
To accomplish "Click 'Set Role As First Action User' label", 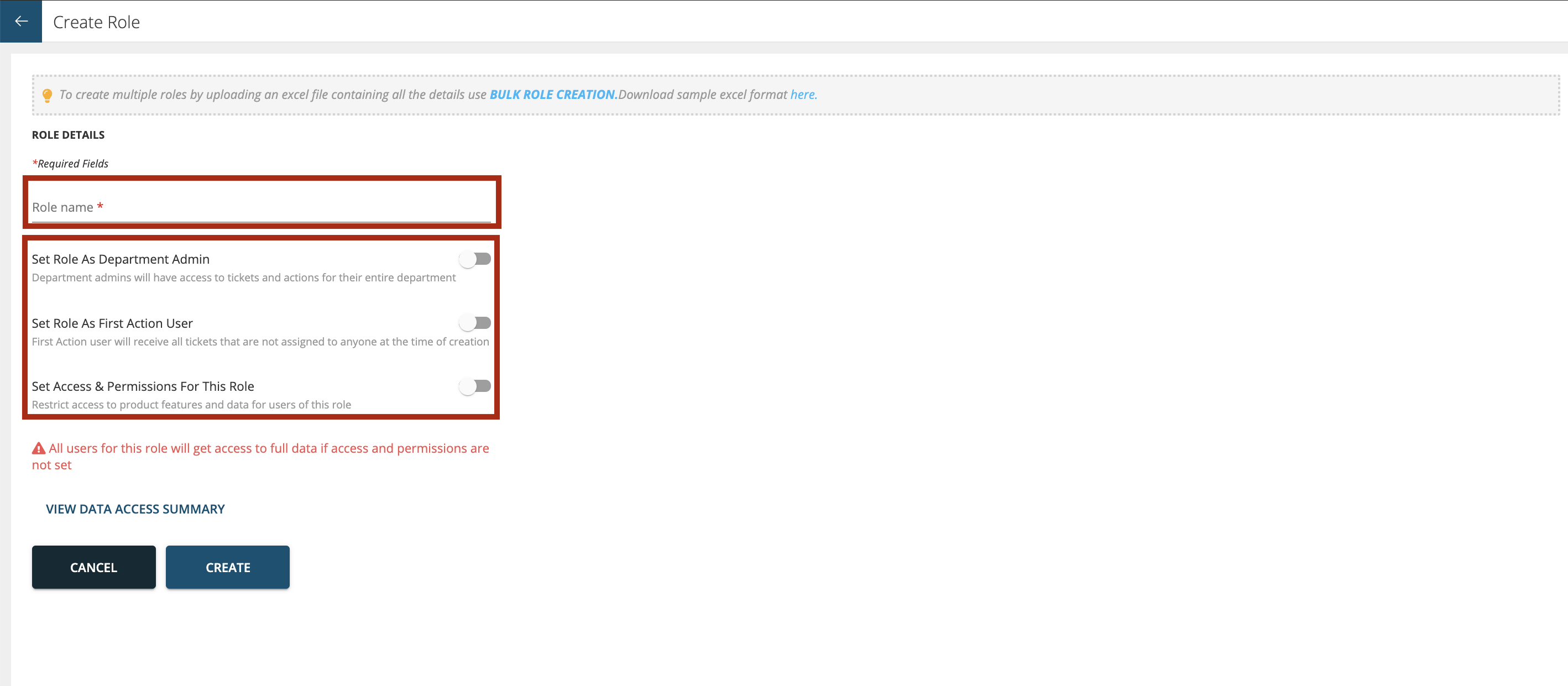I will 112,323.
